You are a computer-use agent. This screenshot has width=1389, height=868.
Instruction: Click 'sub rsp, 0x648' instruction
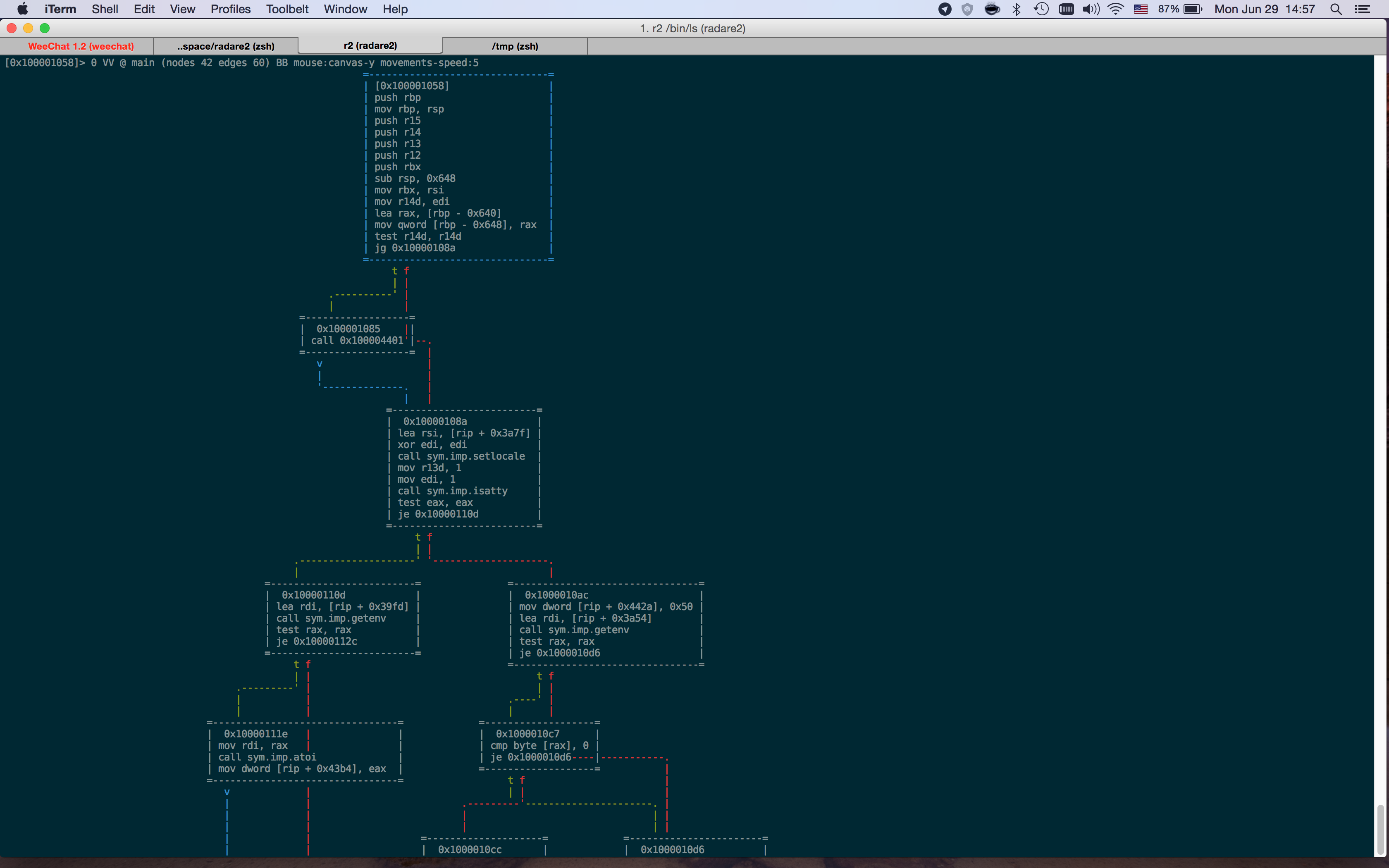point(415,179)
